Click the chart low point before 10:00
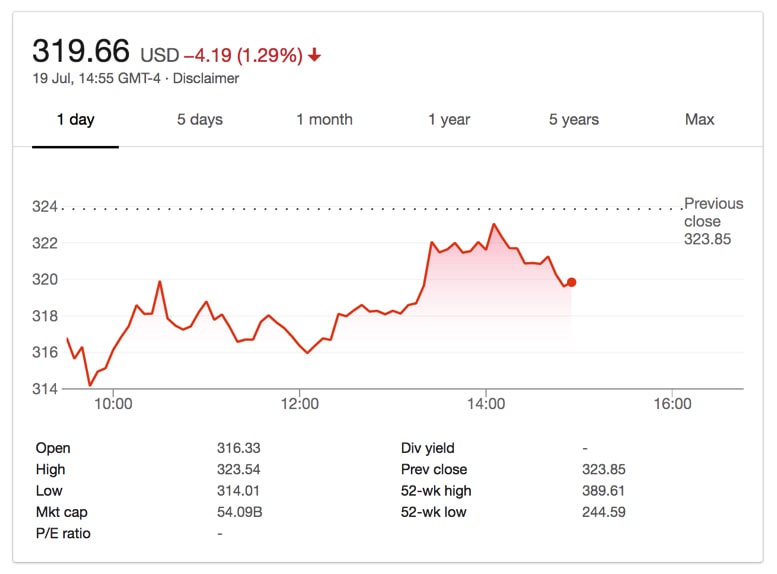 pyautogui.click(x=90, y=385)
